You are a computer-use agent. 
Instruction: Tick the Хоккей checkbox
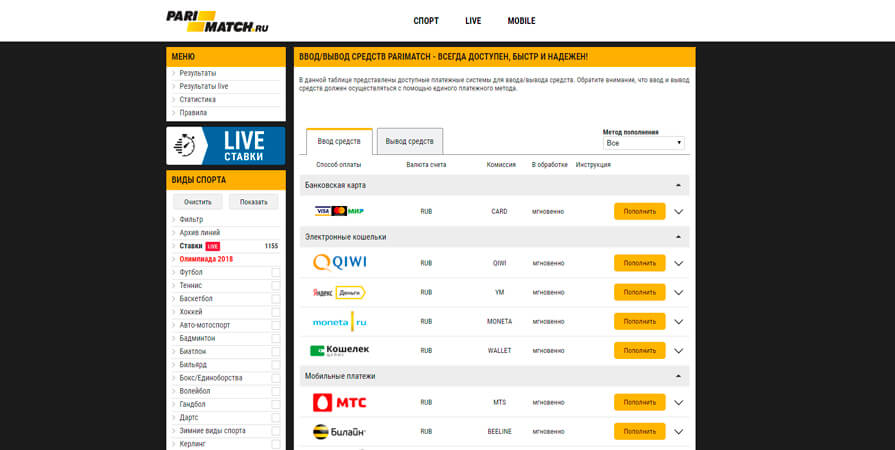276,312
